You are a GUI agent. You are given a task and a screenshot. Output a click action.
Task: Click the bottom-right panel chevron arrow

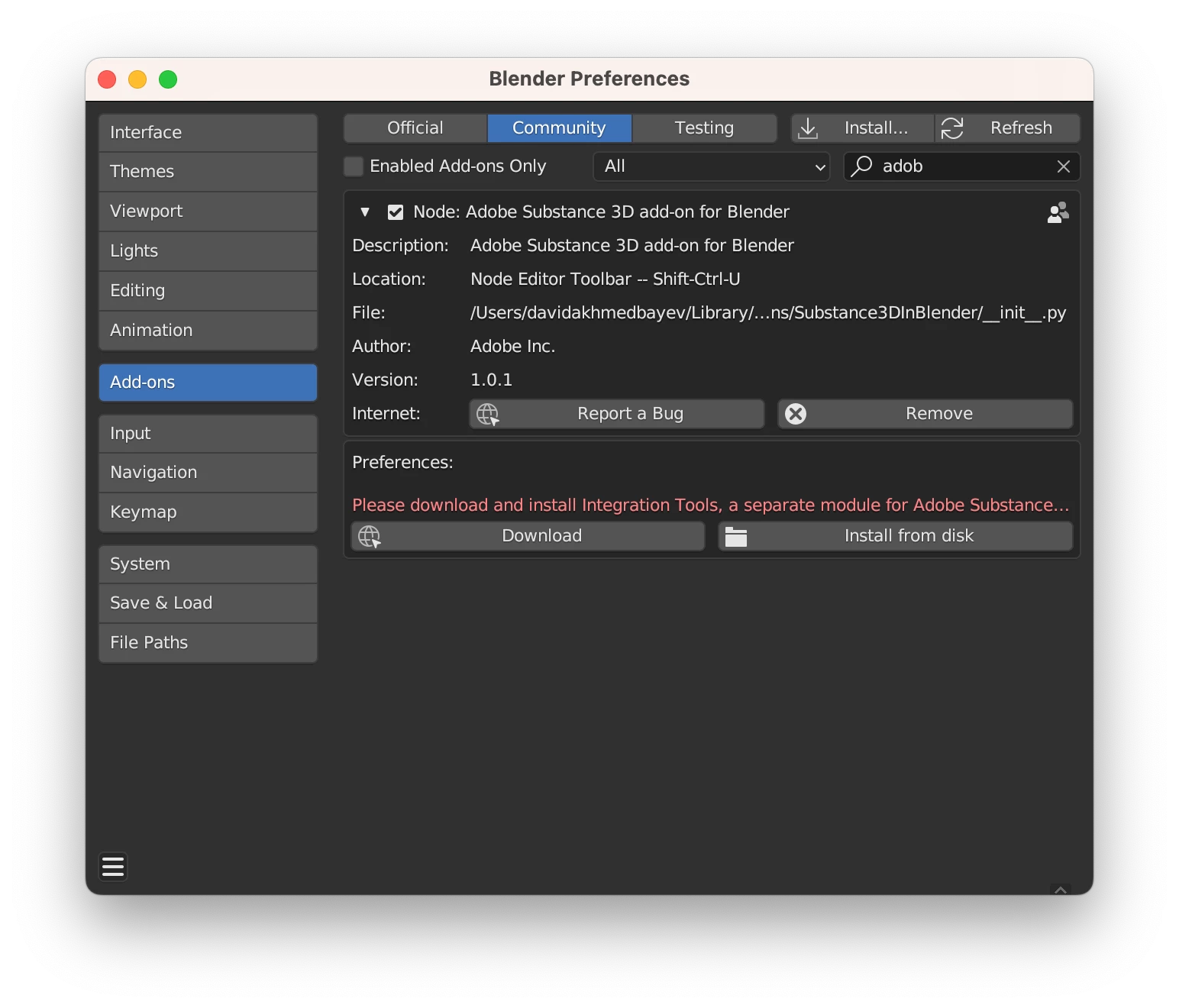click(x=1061, y=890)
